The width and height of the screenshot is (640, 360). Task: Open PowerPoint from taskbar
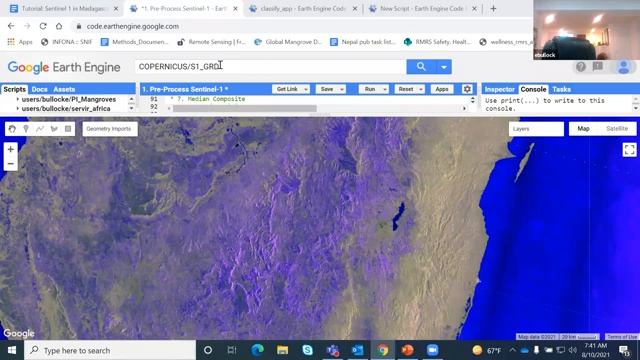pos(407,350)
